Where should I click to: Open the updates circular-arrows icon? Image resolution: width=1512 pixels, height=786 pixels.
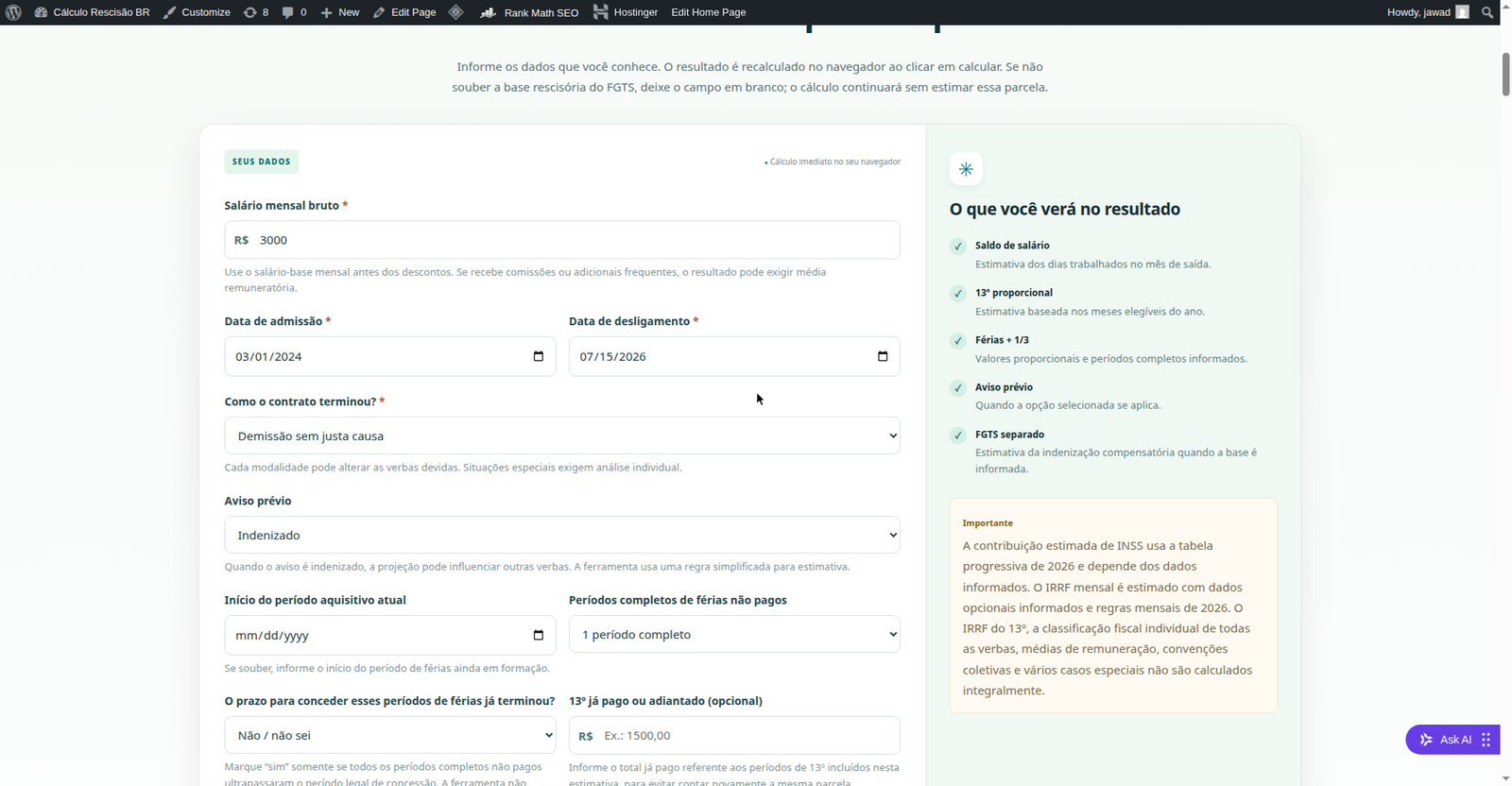(x=249, y=12)
